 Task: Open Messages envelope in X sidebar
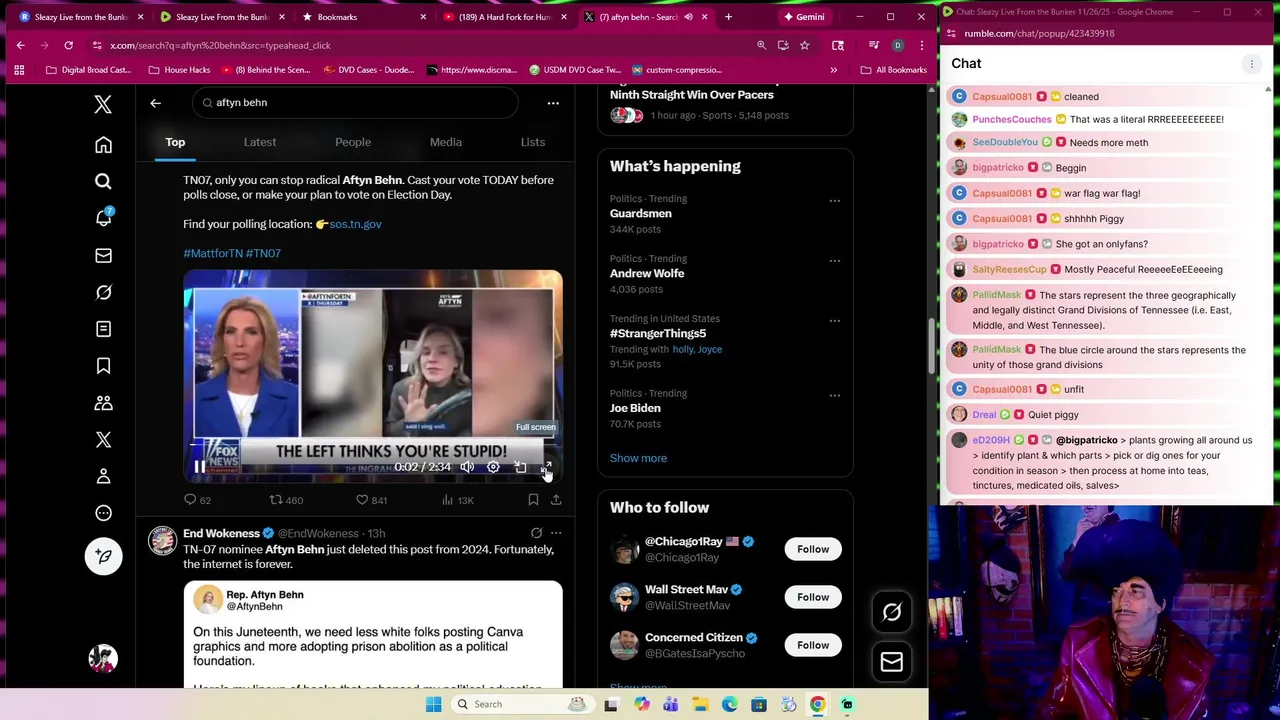point(103,255)
